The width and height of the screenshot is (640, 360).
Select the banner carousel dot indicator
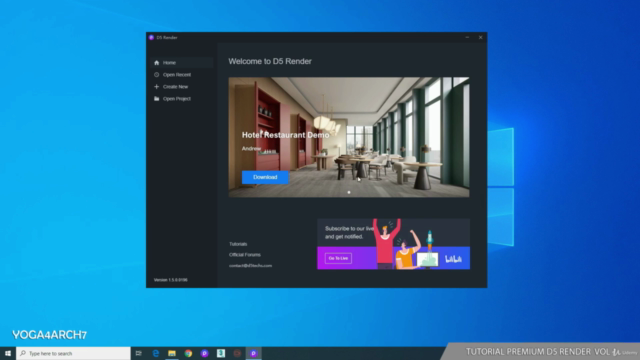tap(349, 192)
